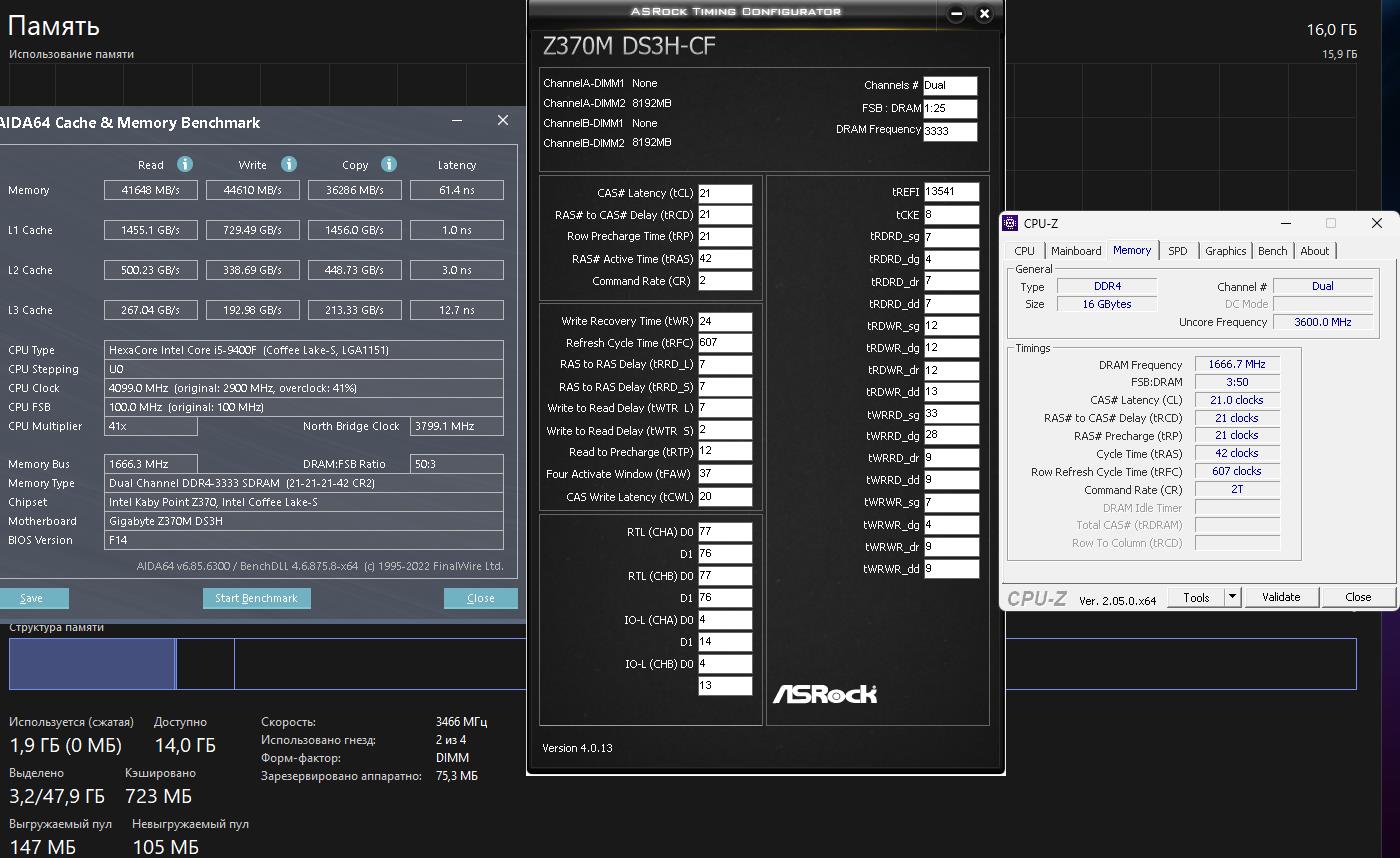Switch to the Bench tab in CPU-Z

coord(1273,251)
